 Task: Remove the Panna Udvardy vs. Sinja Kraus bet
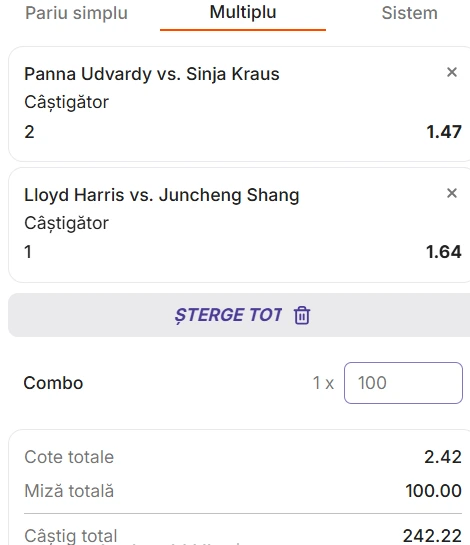(452, 72)
